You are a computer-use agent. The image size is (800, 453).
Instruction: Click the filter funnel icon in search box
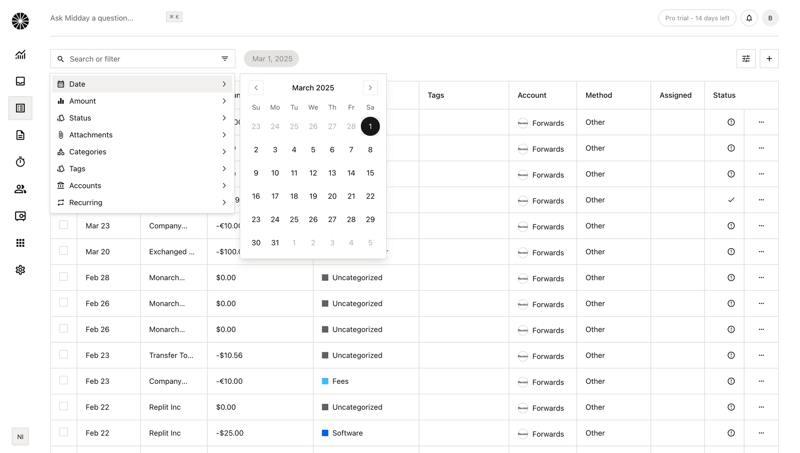pos(225,59)
